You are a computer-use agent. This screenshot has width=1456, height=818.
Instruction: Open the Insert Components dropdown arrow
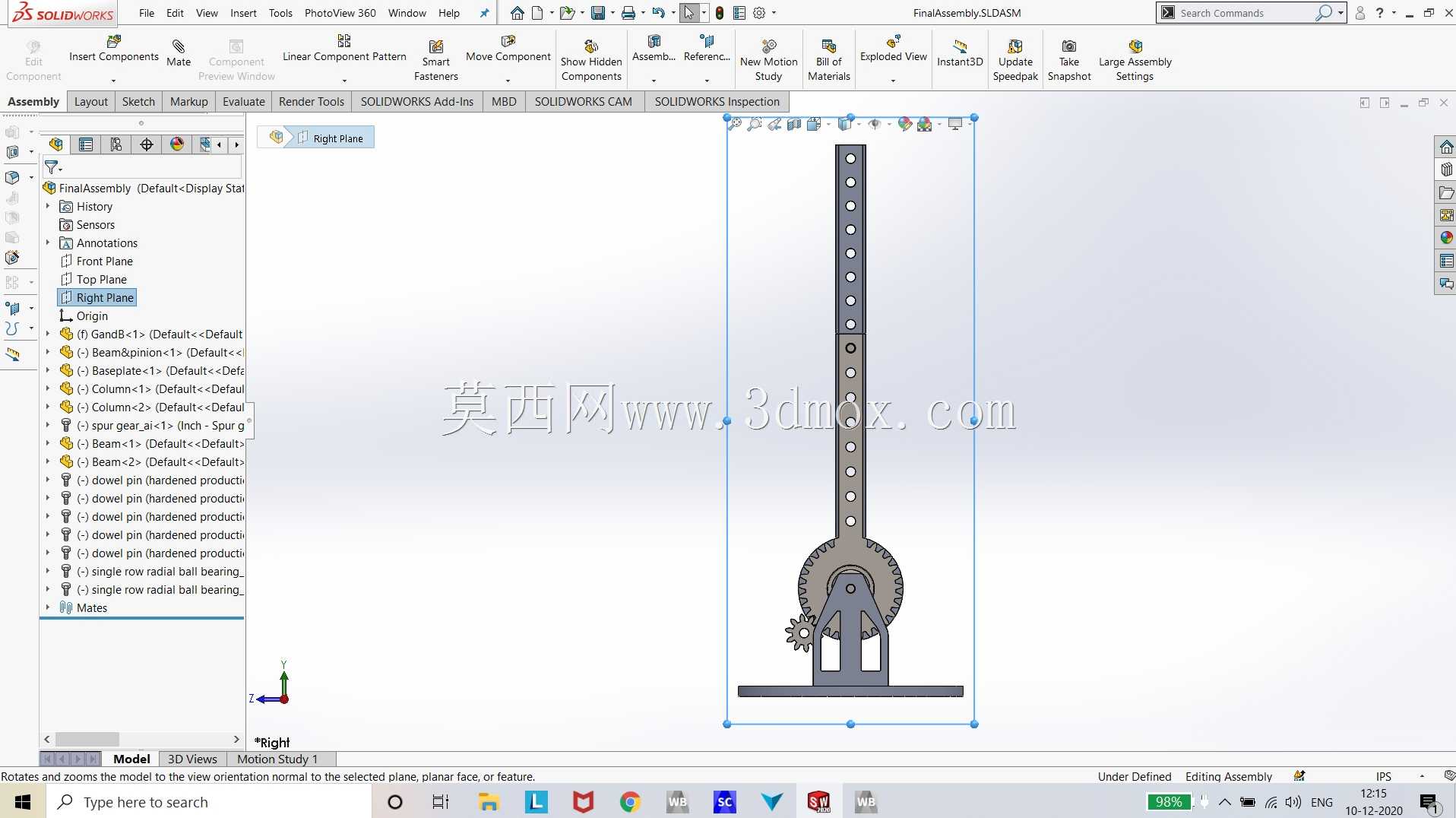[x=113, y=80]
